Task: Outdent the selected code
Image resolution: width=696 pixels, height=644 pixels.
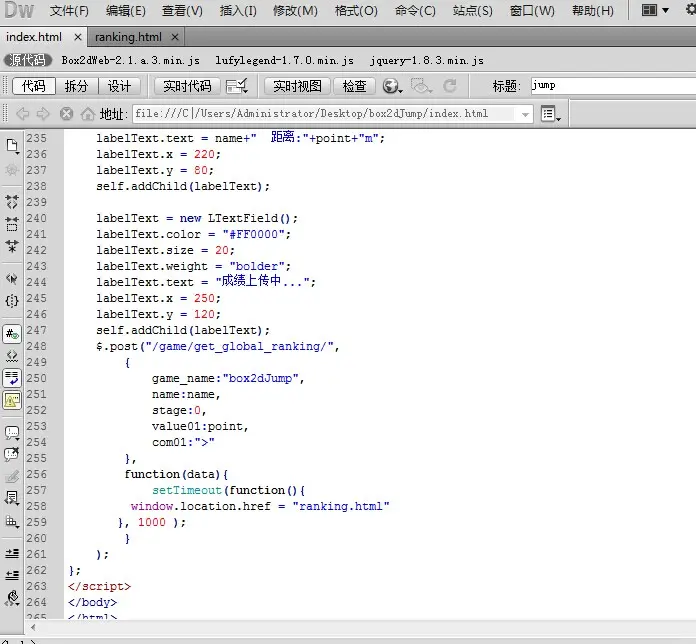Action: pos(12,575)
